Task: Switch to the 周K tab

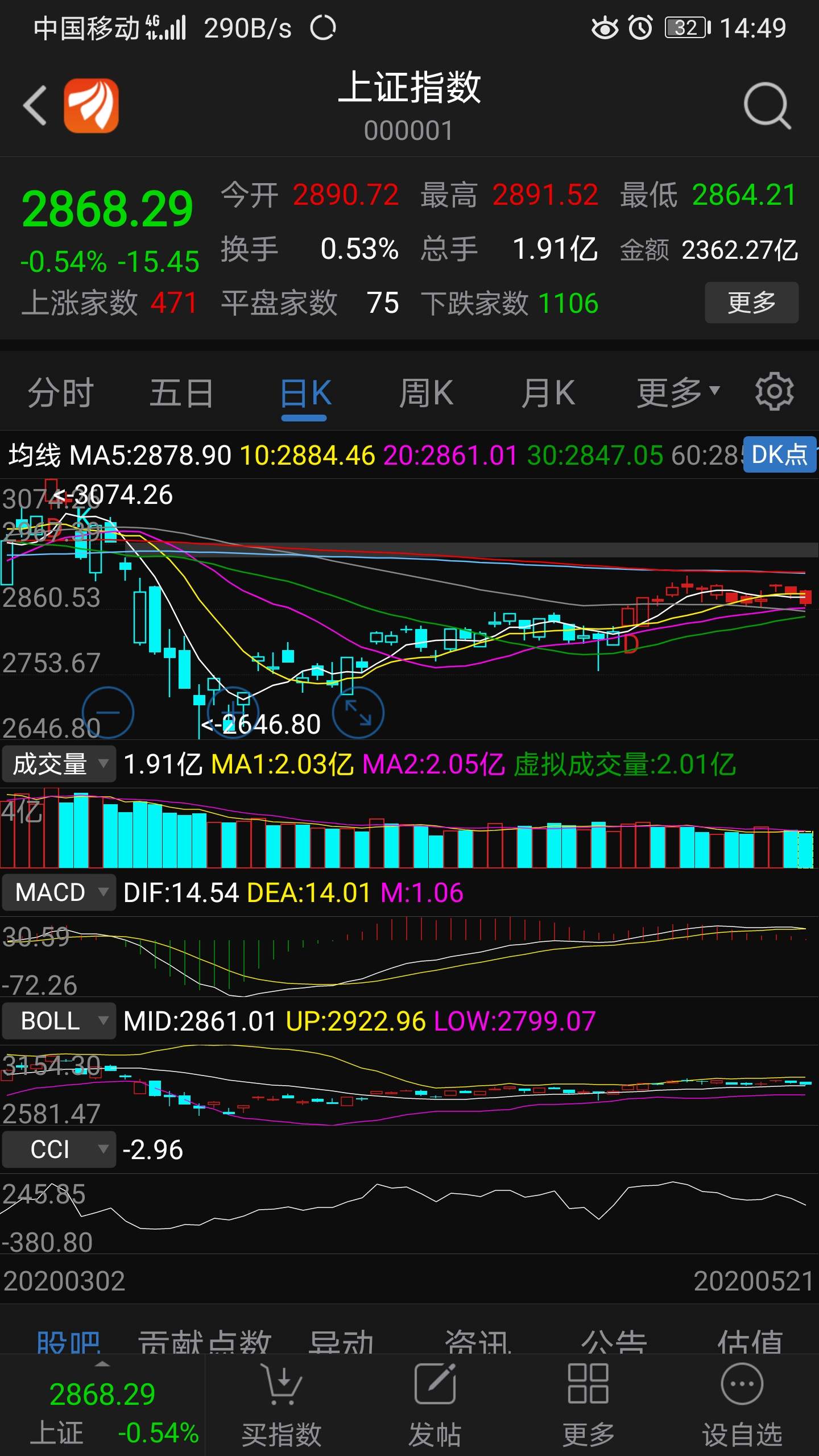Action: pyautogui.click(x=426, y=392)
